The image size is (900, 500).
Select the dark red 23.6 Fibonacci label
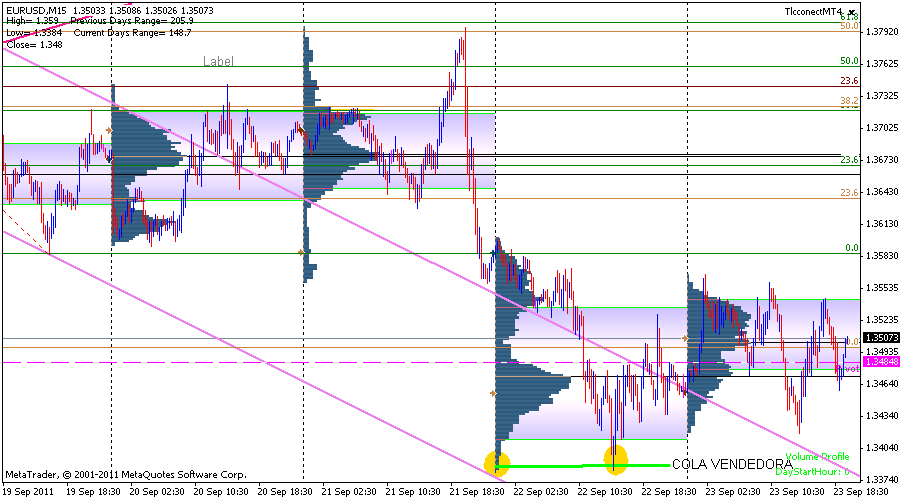[x=849, y=81]
